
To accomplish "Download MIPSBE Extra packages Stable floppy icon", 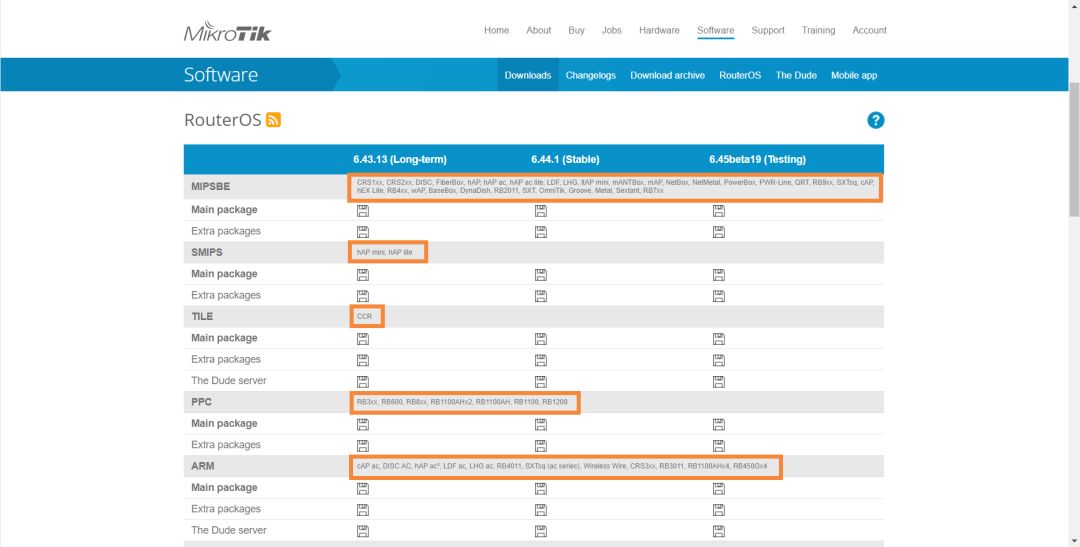I will [x=540, y=231].
